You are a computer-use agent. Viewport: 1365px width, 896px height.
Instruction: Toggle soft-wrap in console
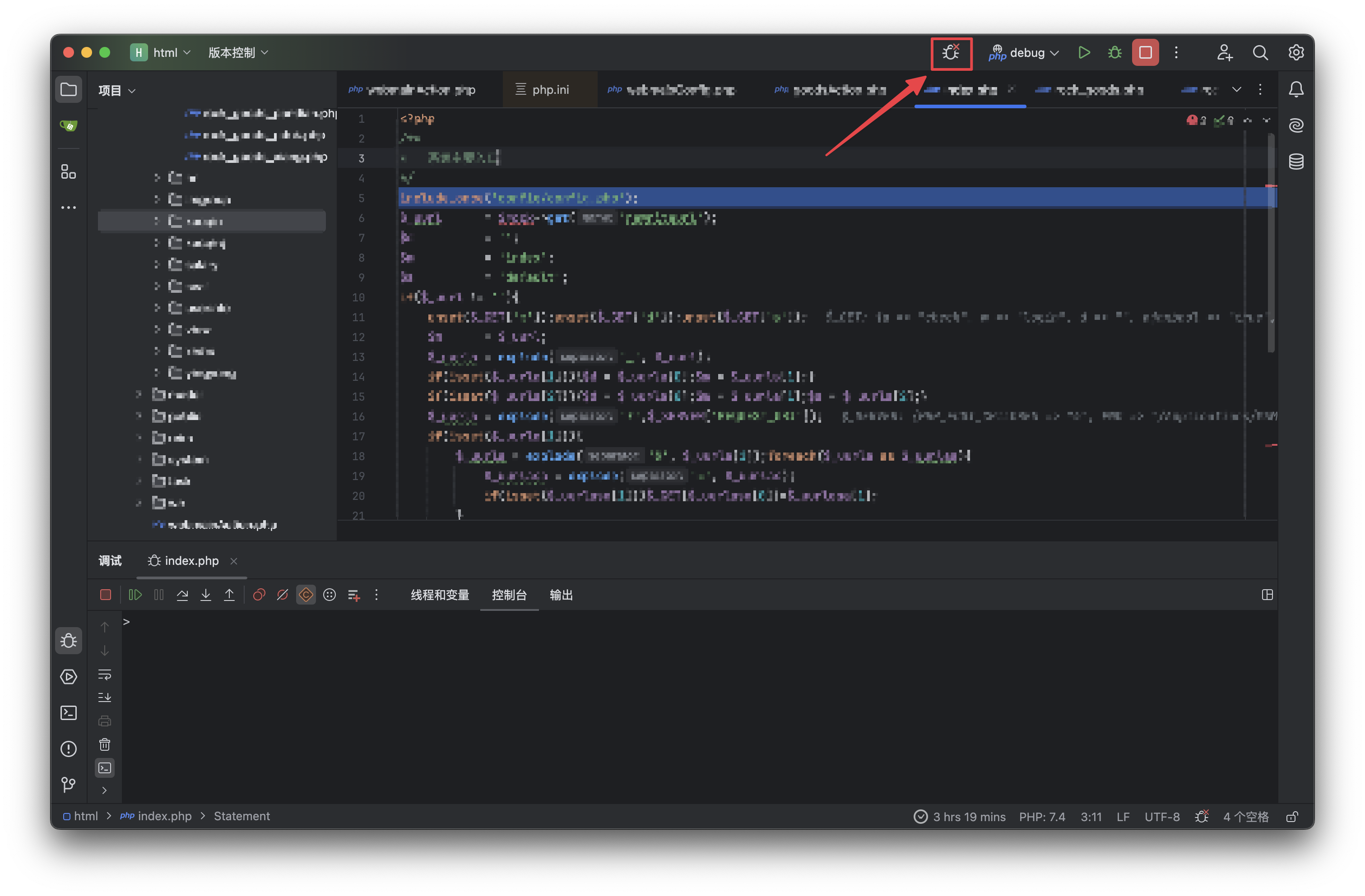click(x=105, y=675)
